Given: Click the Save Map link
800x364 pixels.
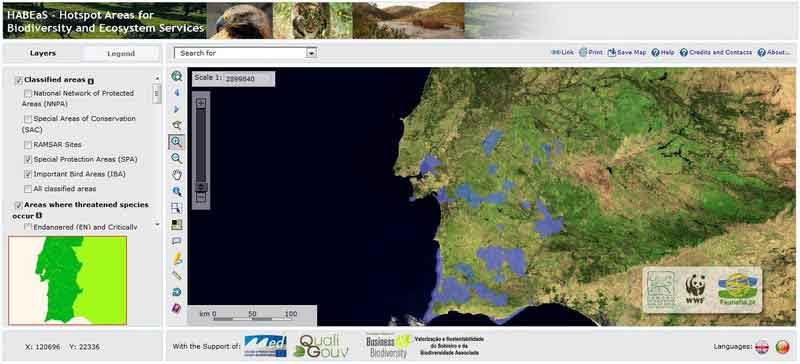Looking at the screenshot, I should pos(627,53).
